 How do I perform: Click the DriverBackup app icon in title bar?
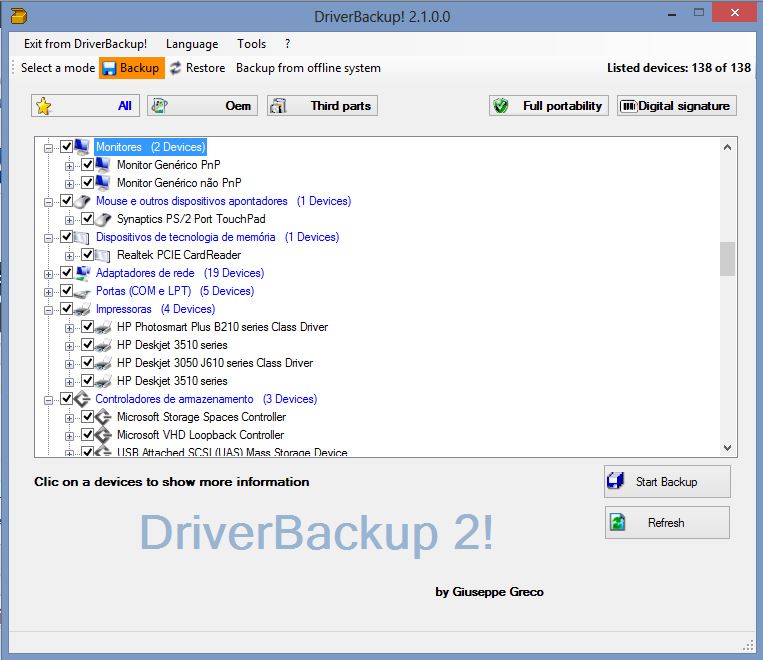19,16
